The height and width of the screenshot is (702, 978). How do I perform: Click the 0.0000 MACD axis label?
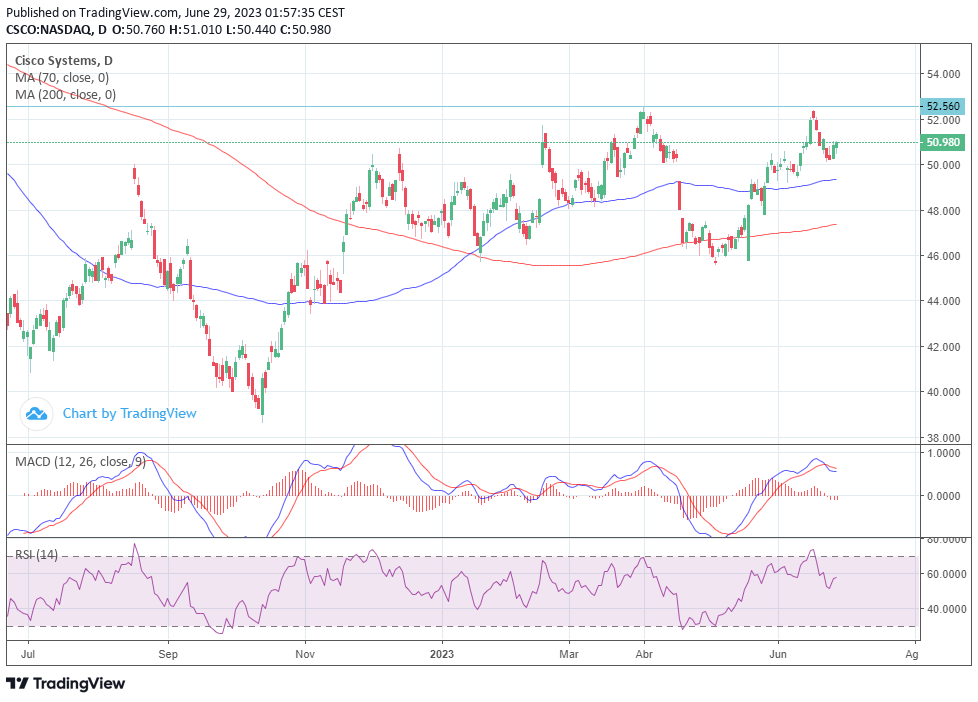click(x=943, y=496)
